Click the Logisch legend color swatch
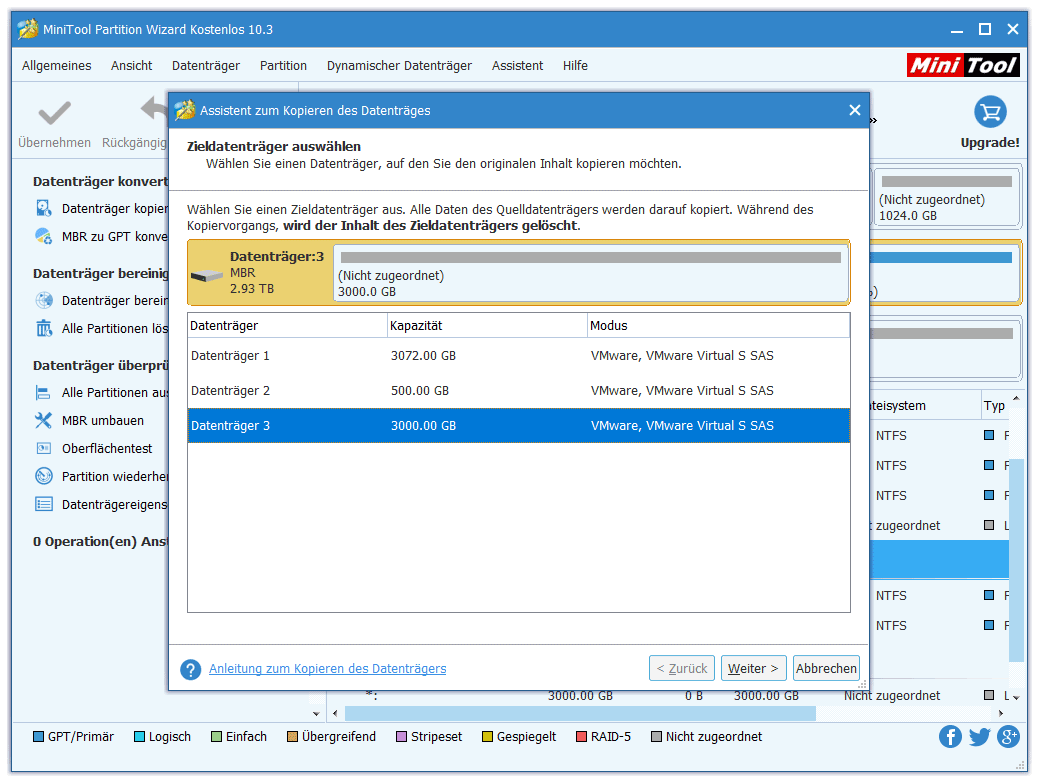1038x778 pixels. click(x=139, y=737)
